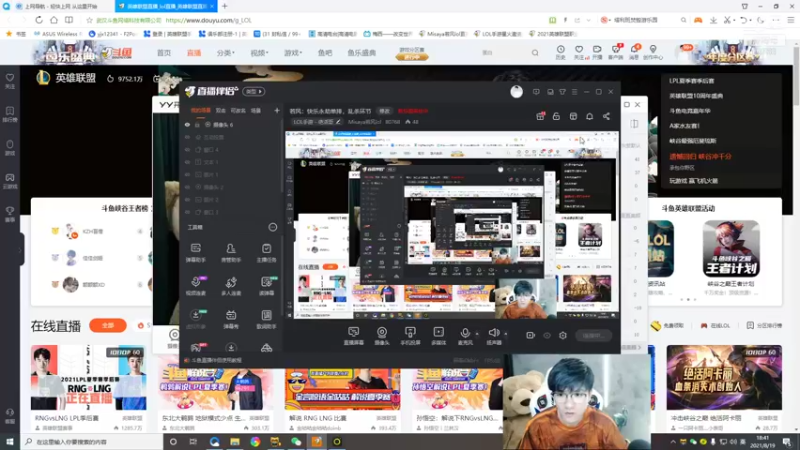Click the 分区排行榜 link
Screen dimensions: 800x450
(764, 325)
